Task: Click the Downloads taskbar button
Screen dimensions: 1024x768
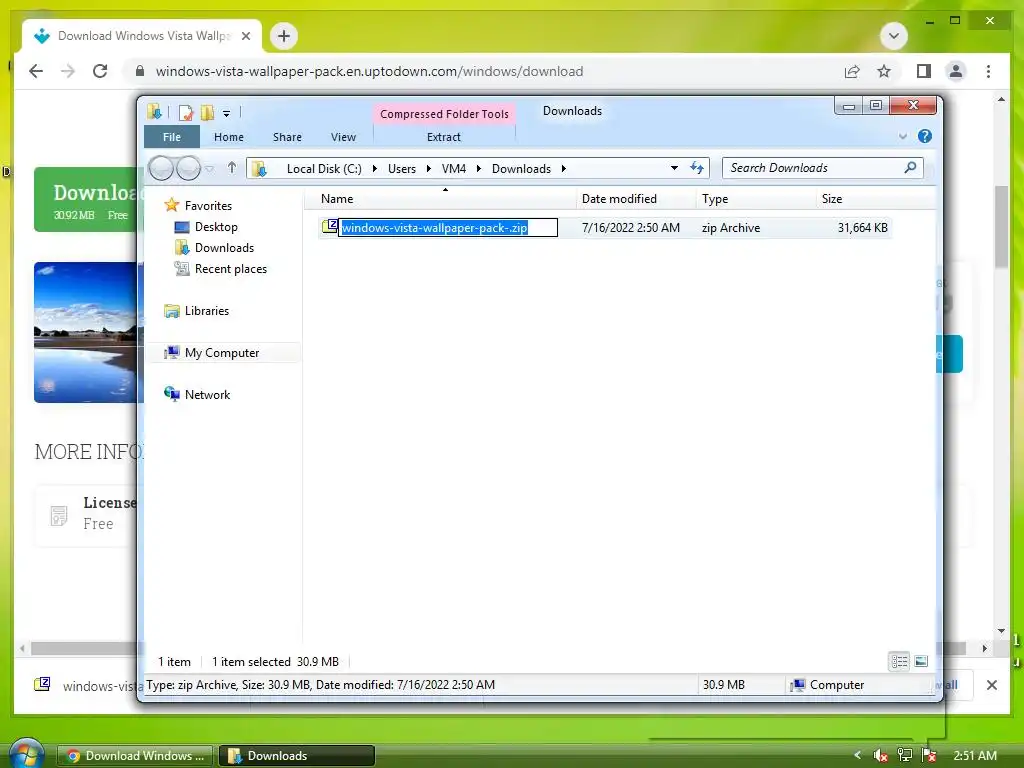Action: point(296,756)
